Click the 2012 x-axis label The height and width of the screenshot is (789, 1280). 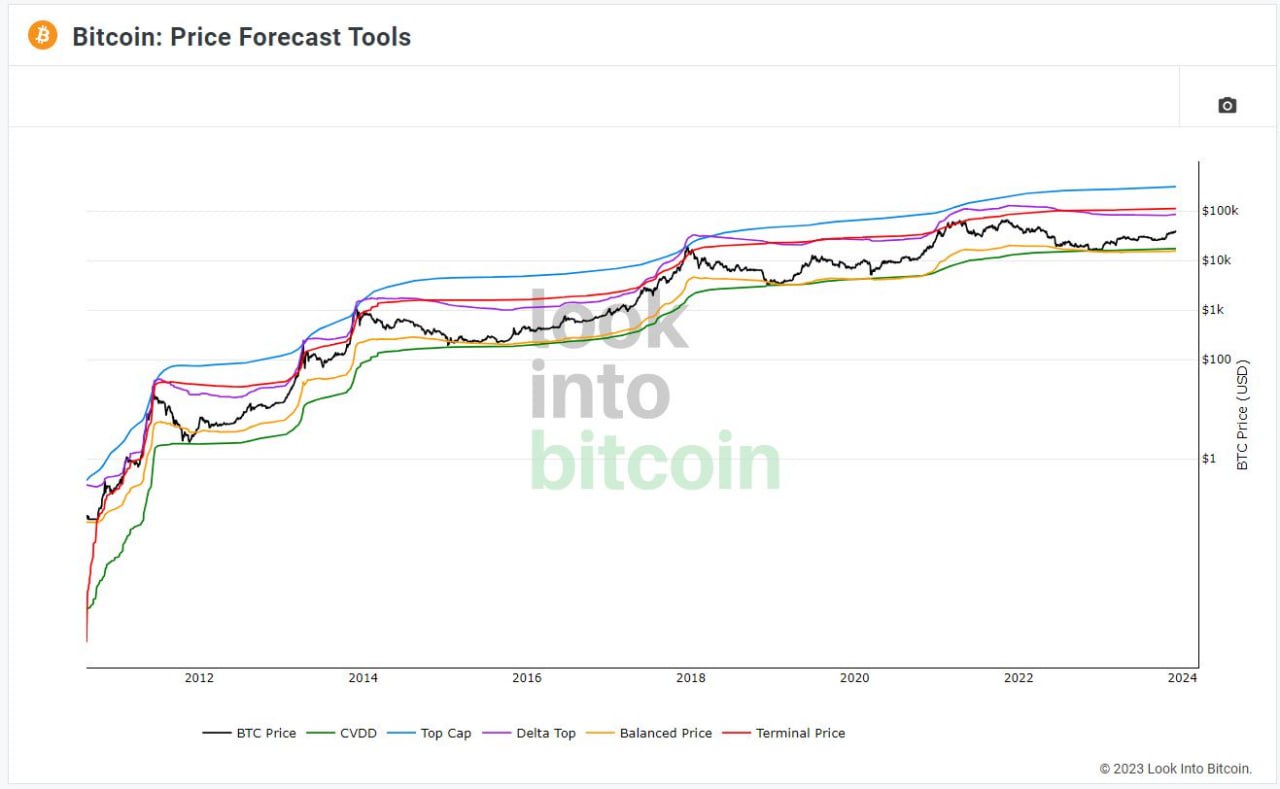[199, 678]
